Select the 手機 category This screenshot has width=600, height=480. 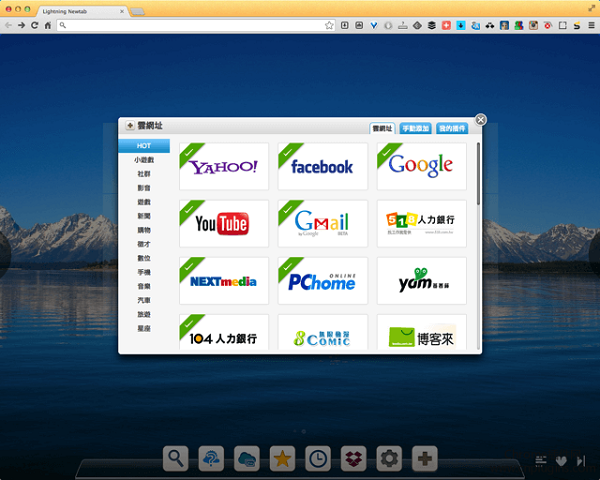[x=144, y=272]
